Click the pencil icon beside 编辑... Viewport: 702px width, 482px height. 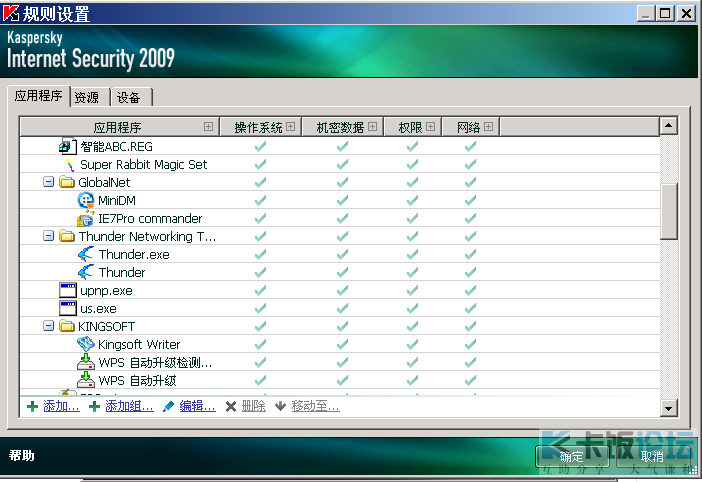click(x=168, y=406)
